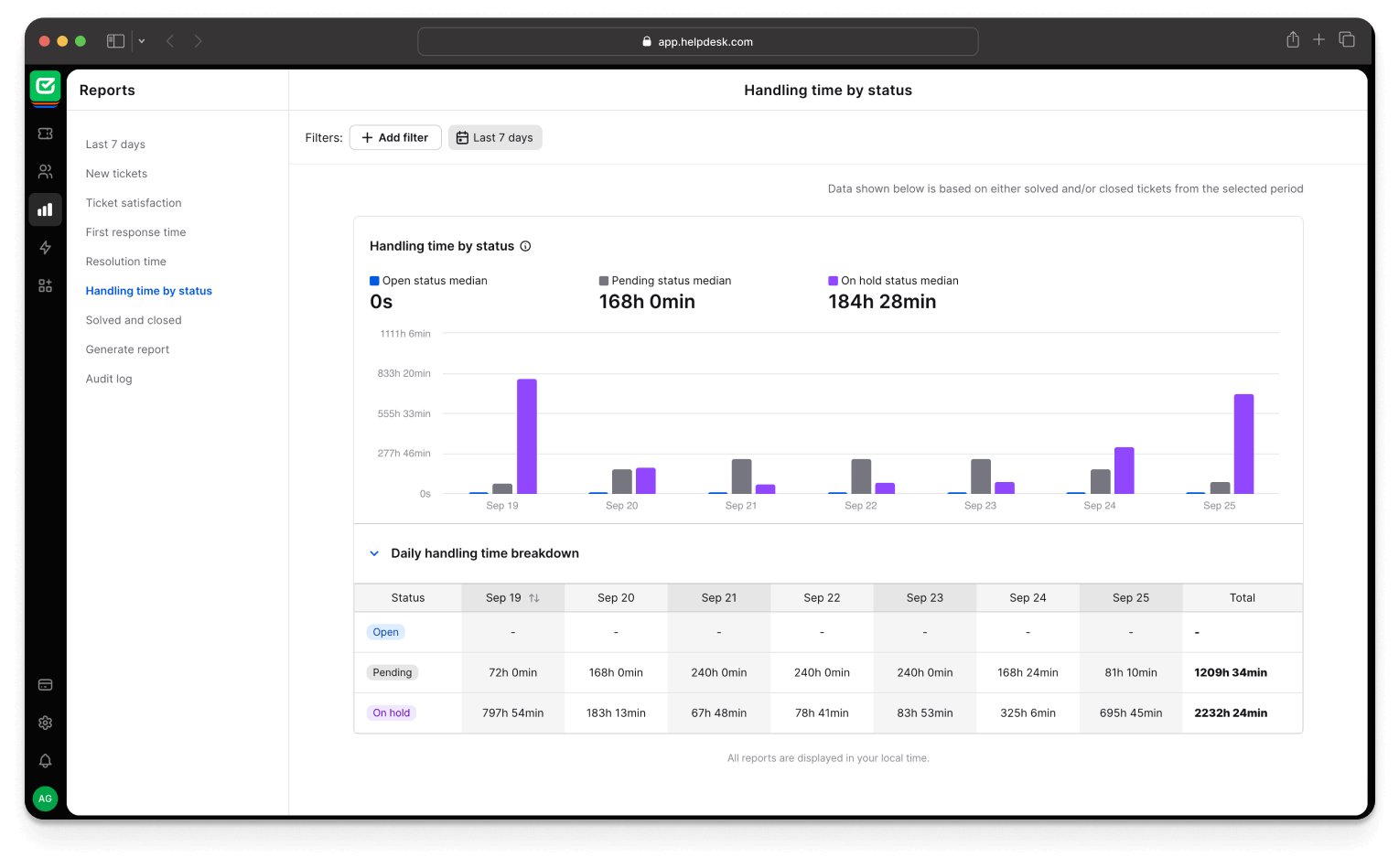This screenshot has width=1399, height=868.
Task: Open the Apps marketplace grid icon
Action: pos(45,285)
